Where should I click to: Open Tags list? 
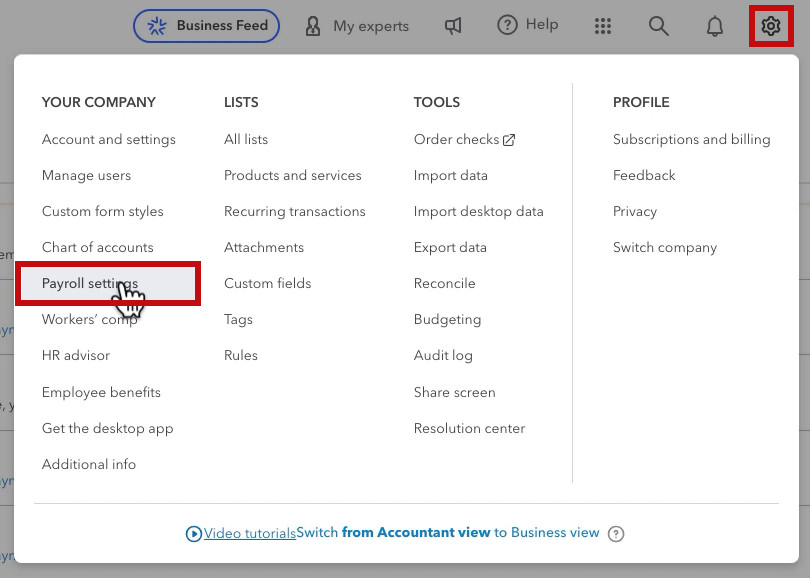[238, 319]
